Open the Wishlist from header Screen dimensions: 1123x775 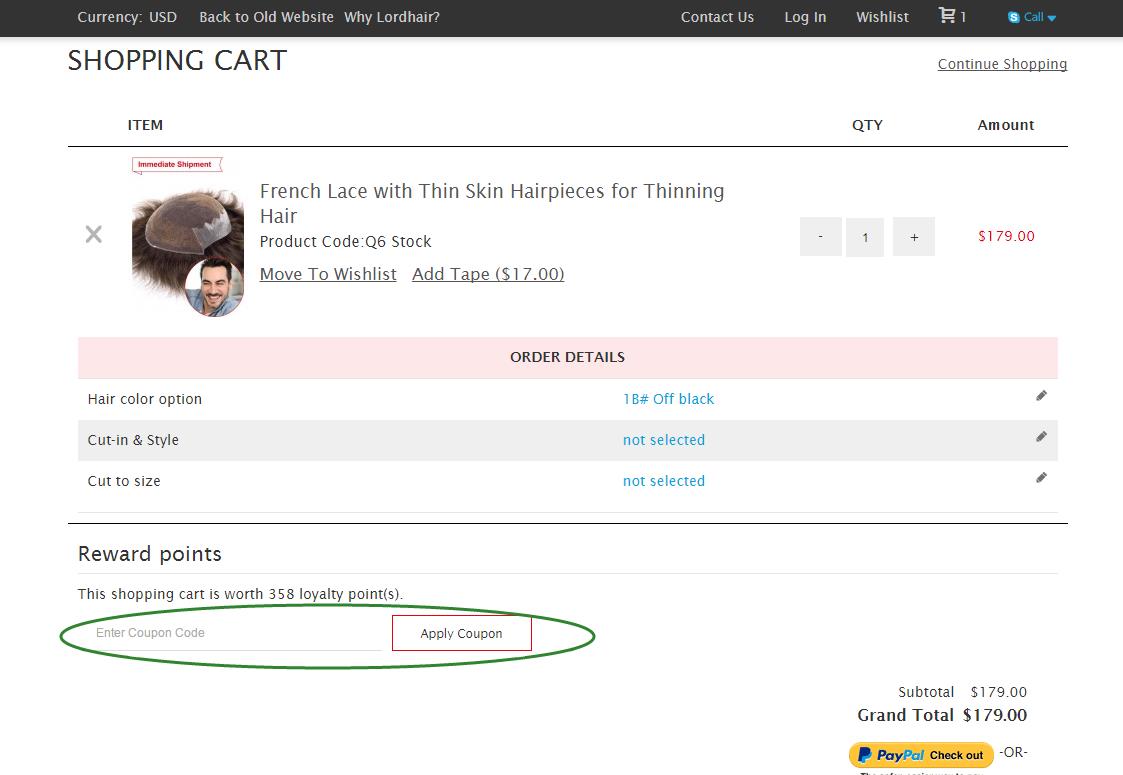point(882,17)
